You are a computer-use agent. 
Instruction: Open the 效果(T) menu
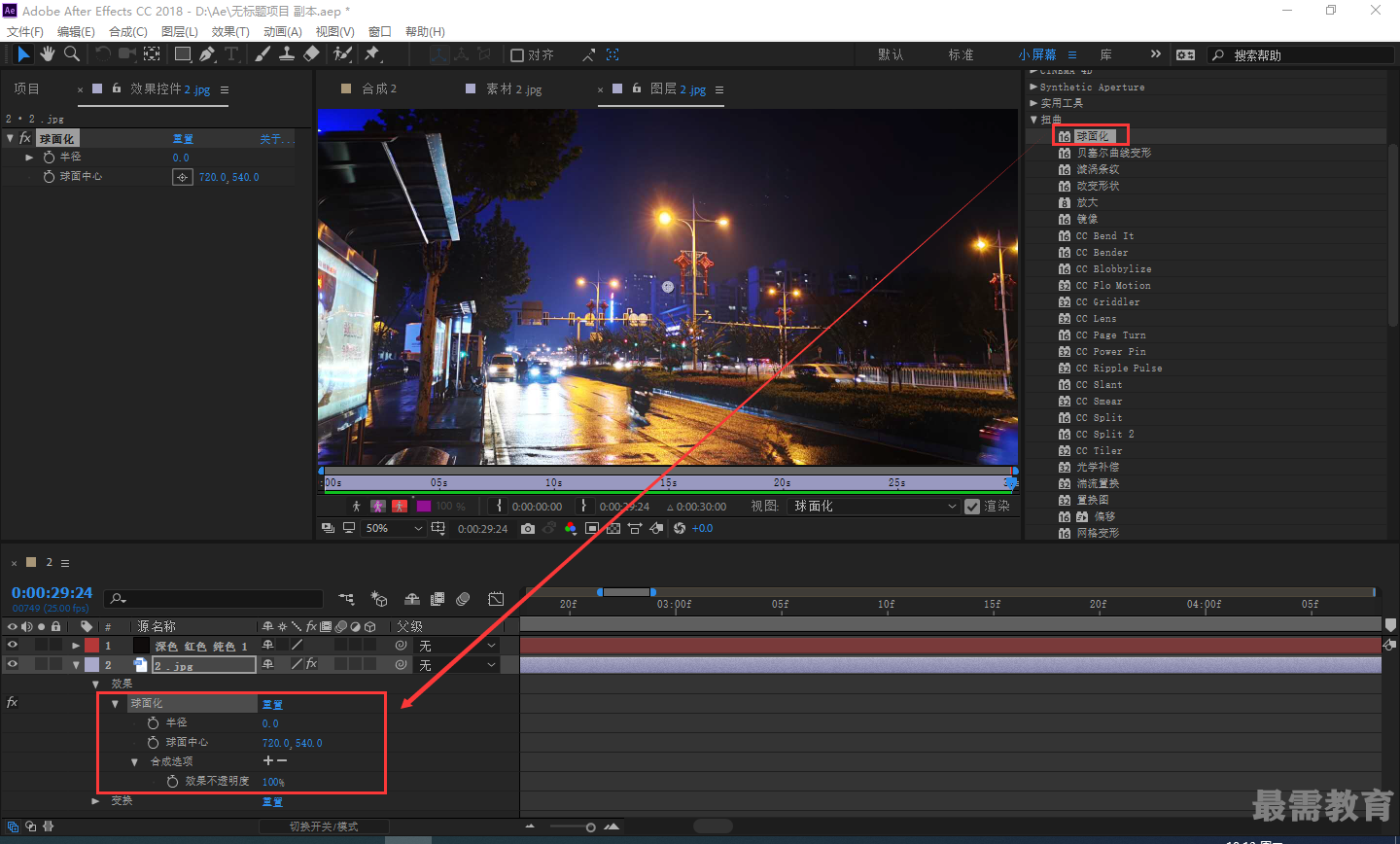[x=230, y=32]
